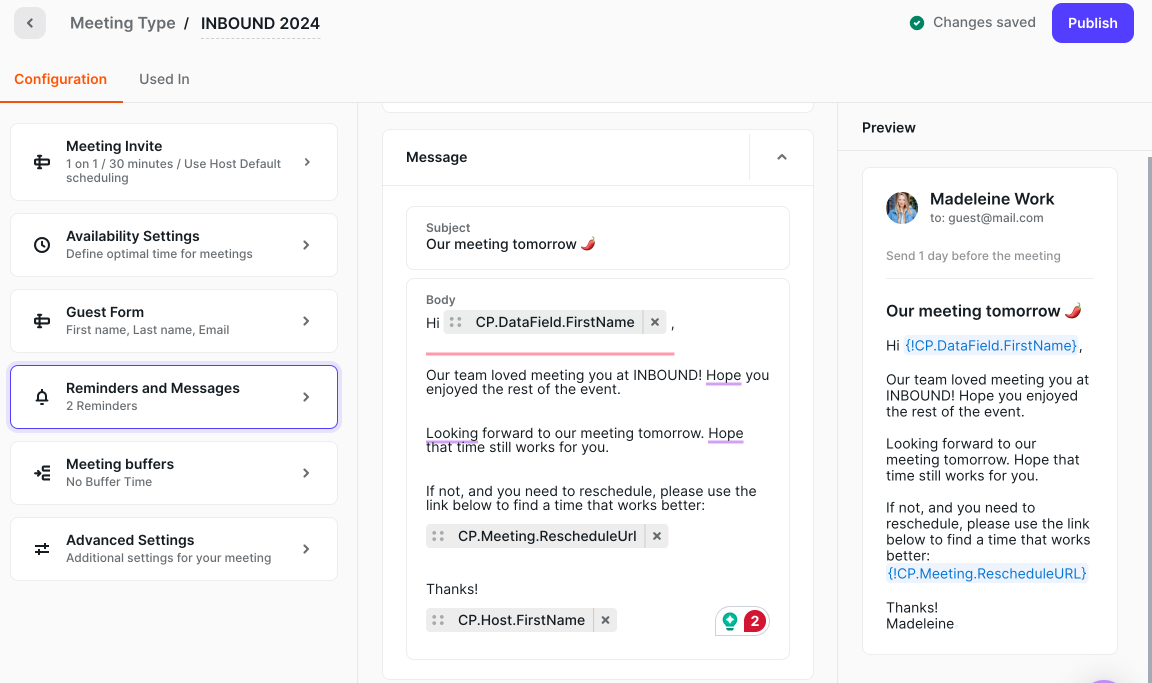Open {!CP.Meeting.RescheduleURL} link in preview
This screenshot has width=1152, height=683.
point(987,573)
